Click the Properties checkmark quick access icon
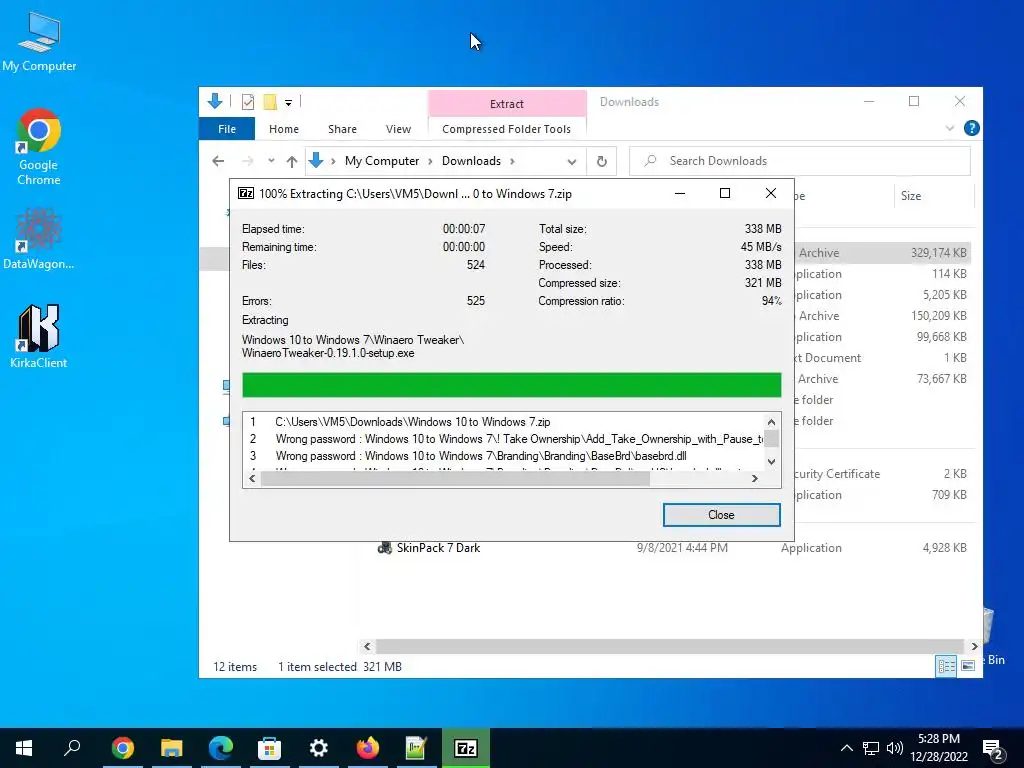The height and width of the screenshot is (768, 1024). tap(248, 102)
